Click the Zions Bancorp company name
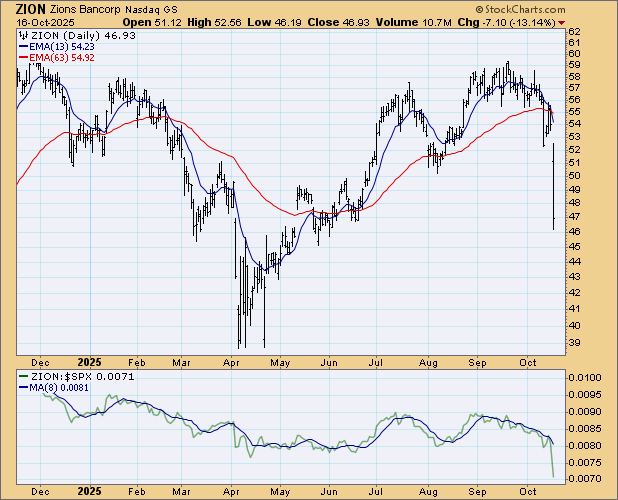Image resolution: width=618 pixels, height=500 pixels. tap(86, 10)
